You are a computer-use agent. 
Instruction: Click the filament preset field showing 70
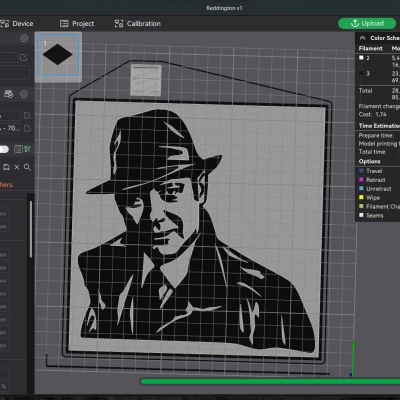pyautogui.click(x=10, y=128)
